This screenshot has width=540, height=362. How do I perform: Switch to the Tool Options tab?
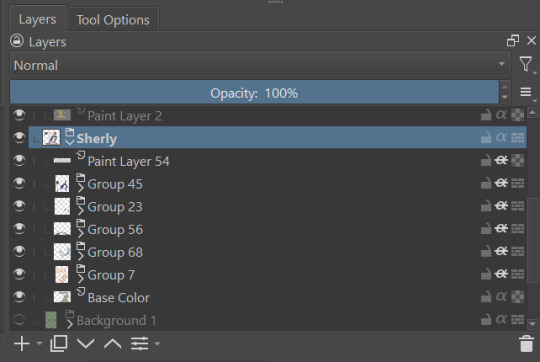pyautogui.click(x=113, y=20)
